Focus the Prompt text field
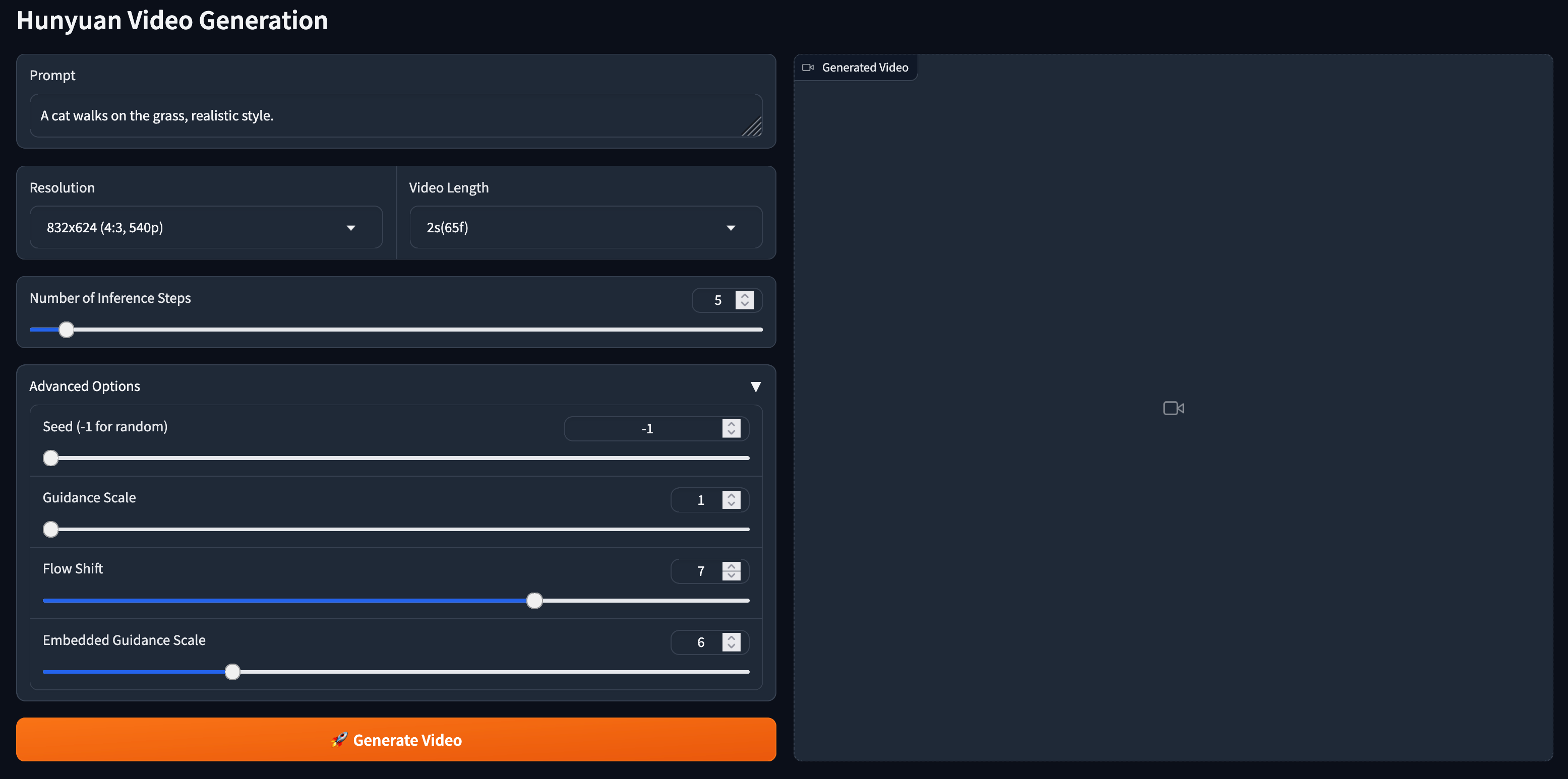 [x=396, y=115]
